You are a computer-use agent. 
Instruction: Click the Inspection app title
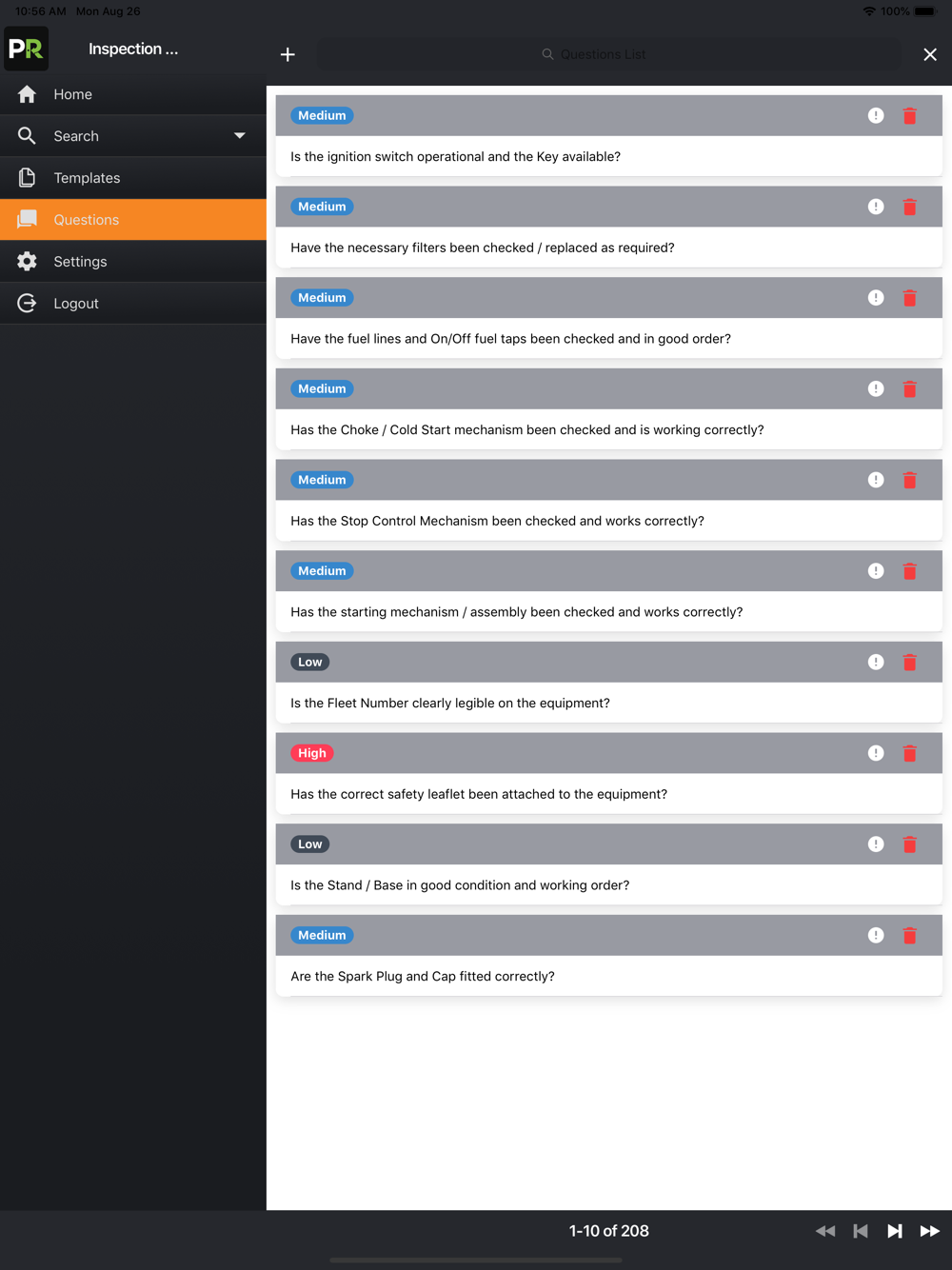(133, 50)
